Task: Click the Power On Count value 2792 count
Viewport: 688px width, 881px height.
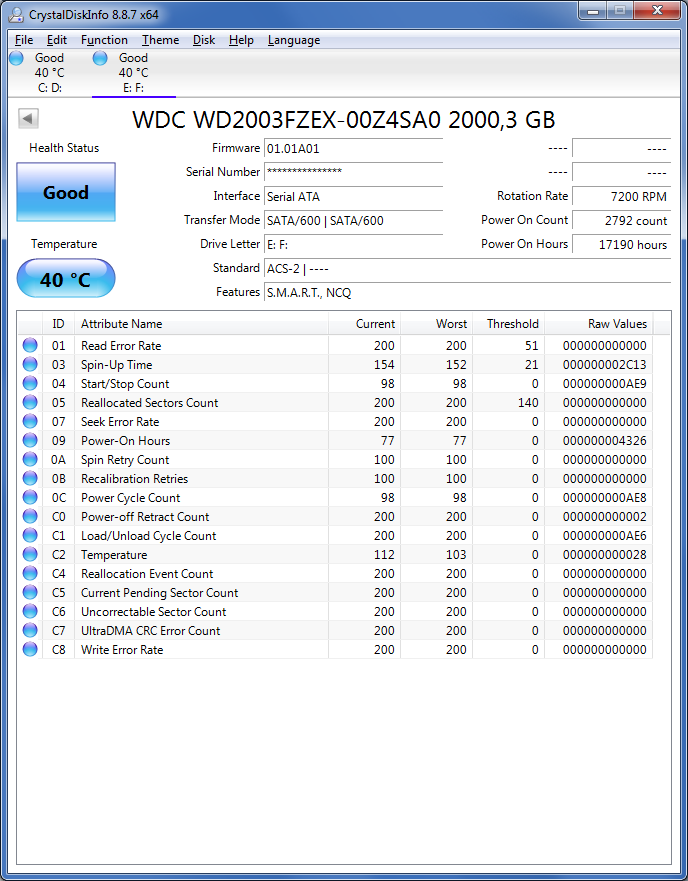Action: point(621,221)
